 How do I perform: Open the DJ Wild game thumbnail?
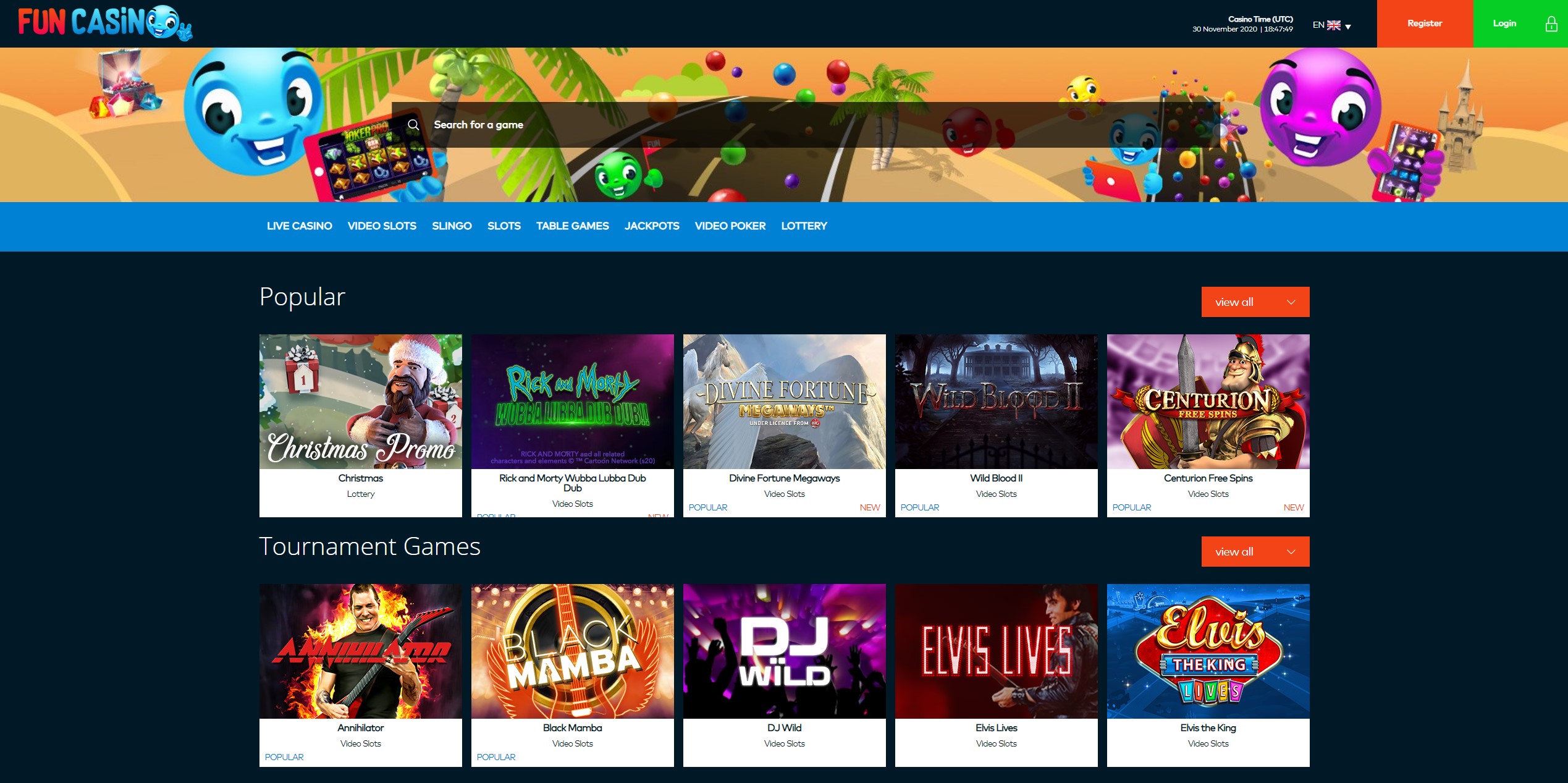(x=785, y=651)
